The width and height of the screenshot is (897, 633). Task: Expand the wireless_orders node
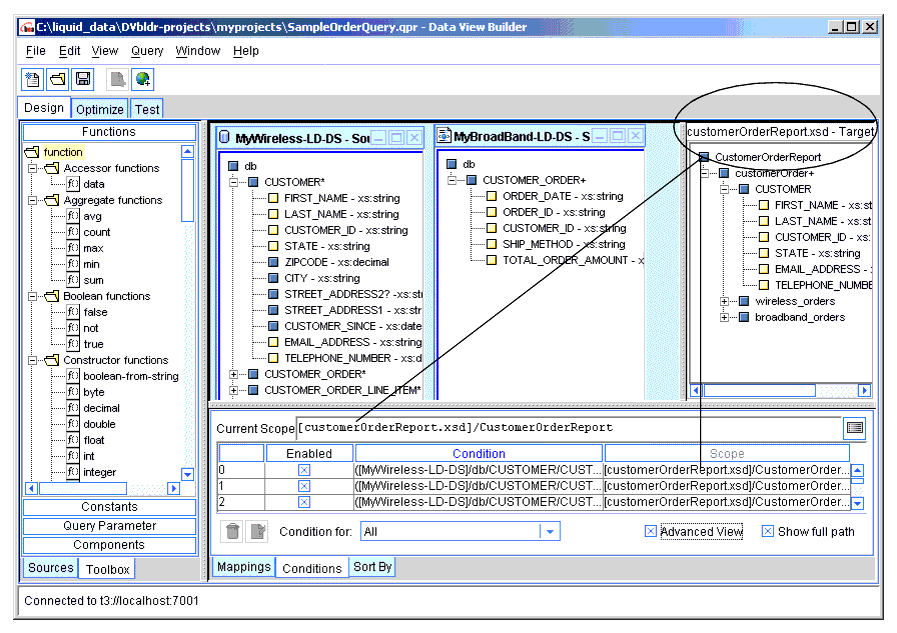coord(724,301)
